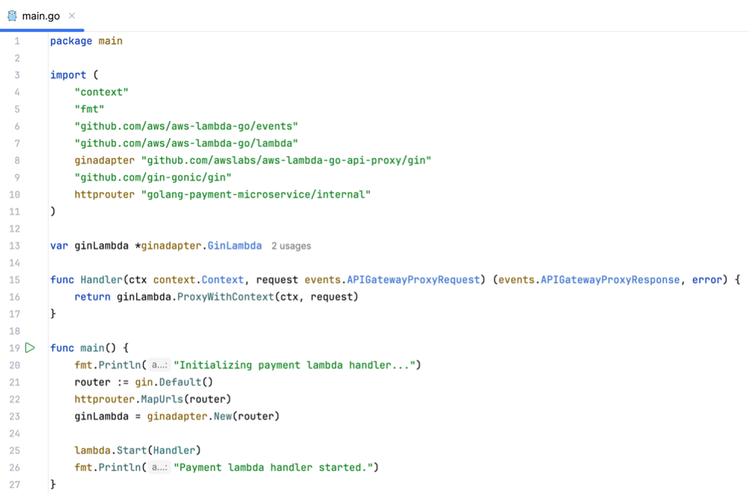750x495 pixels.
Task: Click line number 3 beside import
Action: tap(17, 75)
